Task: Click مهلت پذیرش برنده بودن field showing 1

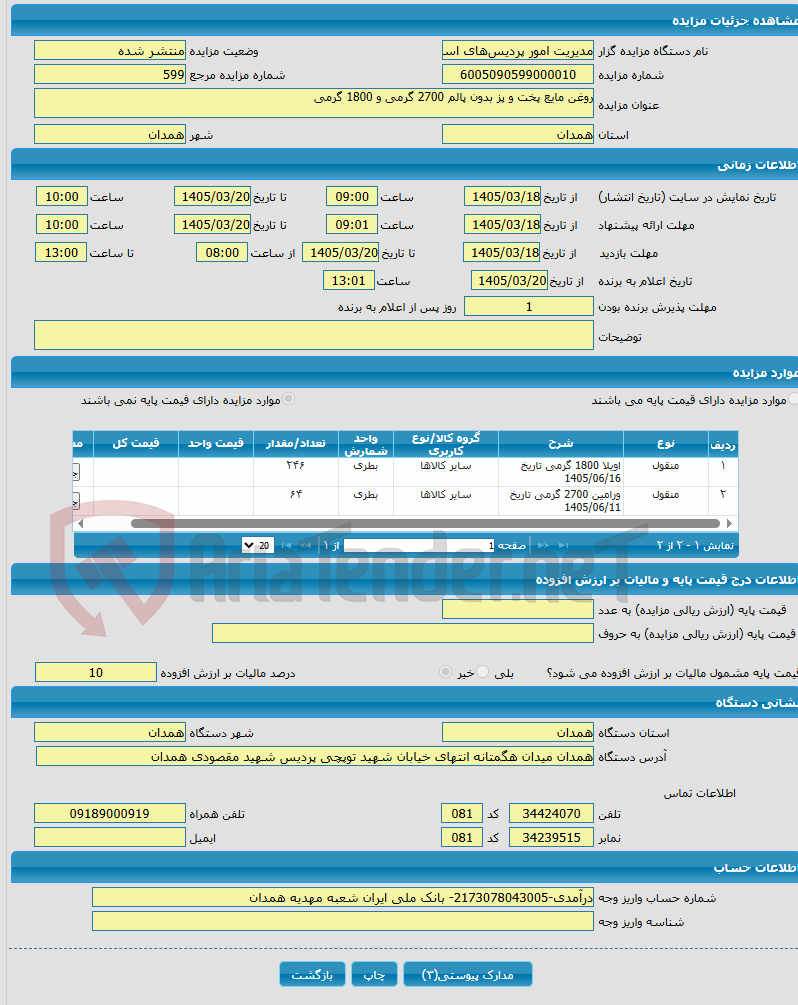Action: tap(529, 307)
